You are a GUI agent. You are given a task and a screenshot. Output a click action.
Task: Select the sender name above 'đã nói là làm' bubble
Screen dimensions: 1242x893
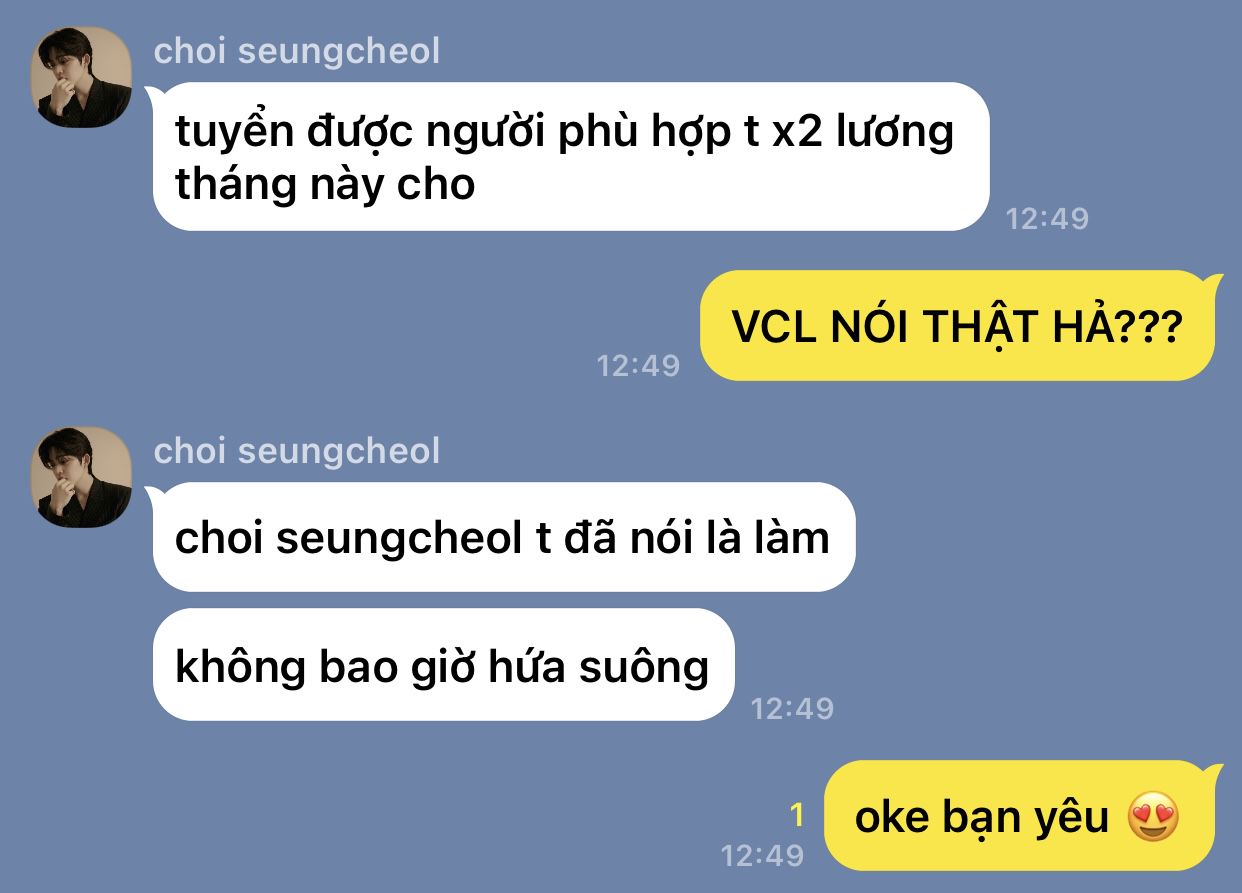click(297, 451)
